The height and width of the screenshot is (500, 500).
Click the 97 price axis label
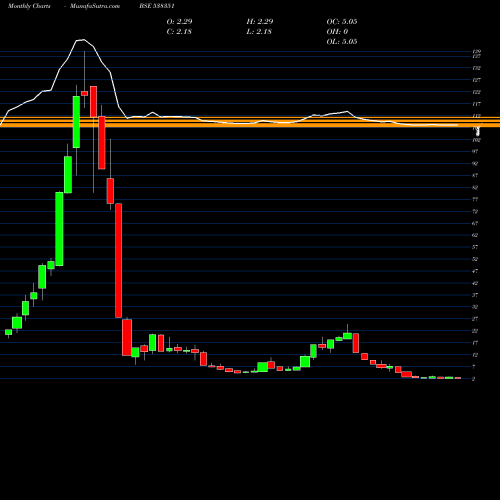pyautogui.click(x=475, y=152)
